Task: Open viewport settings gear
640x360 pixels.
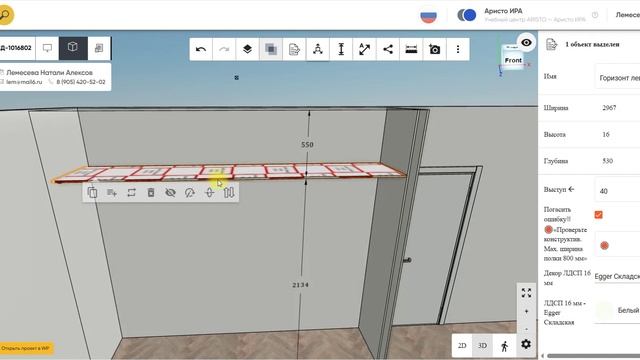Action: tap(526, 344)
